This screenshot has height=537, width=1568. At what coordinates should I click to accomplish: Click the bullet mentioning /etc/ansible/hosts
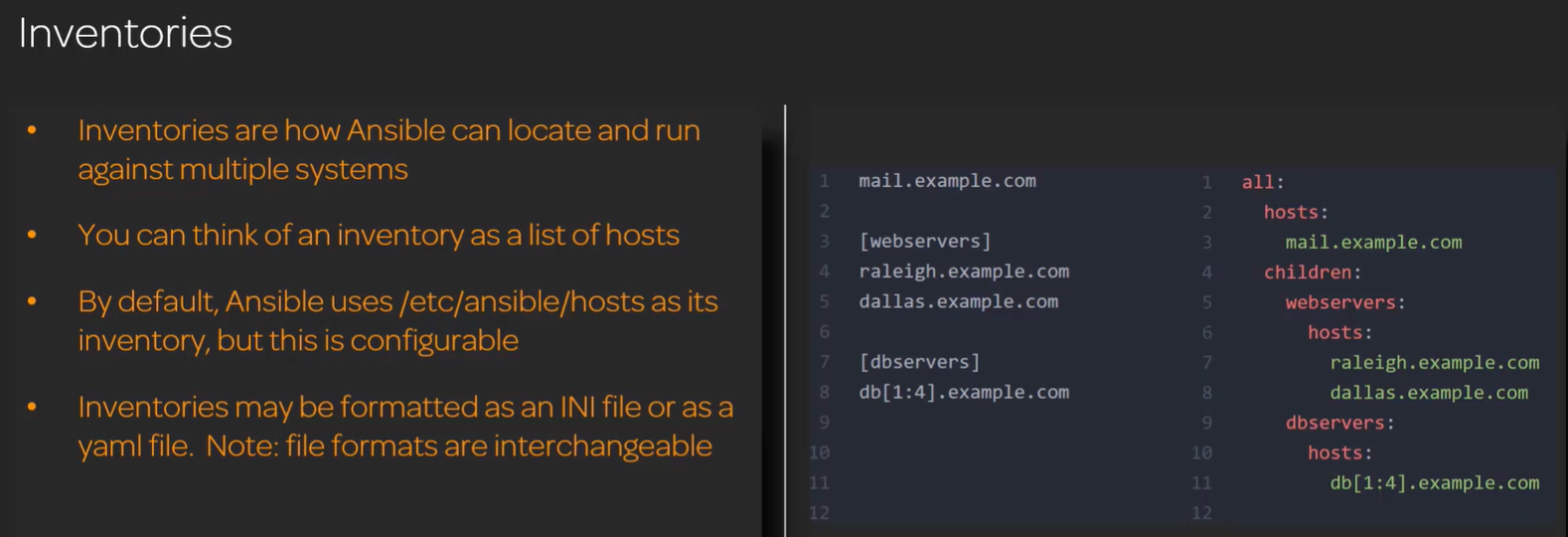[397, 320]
